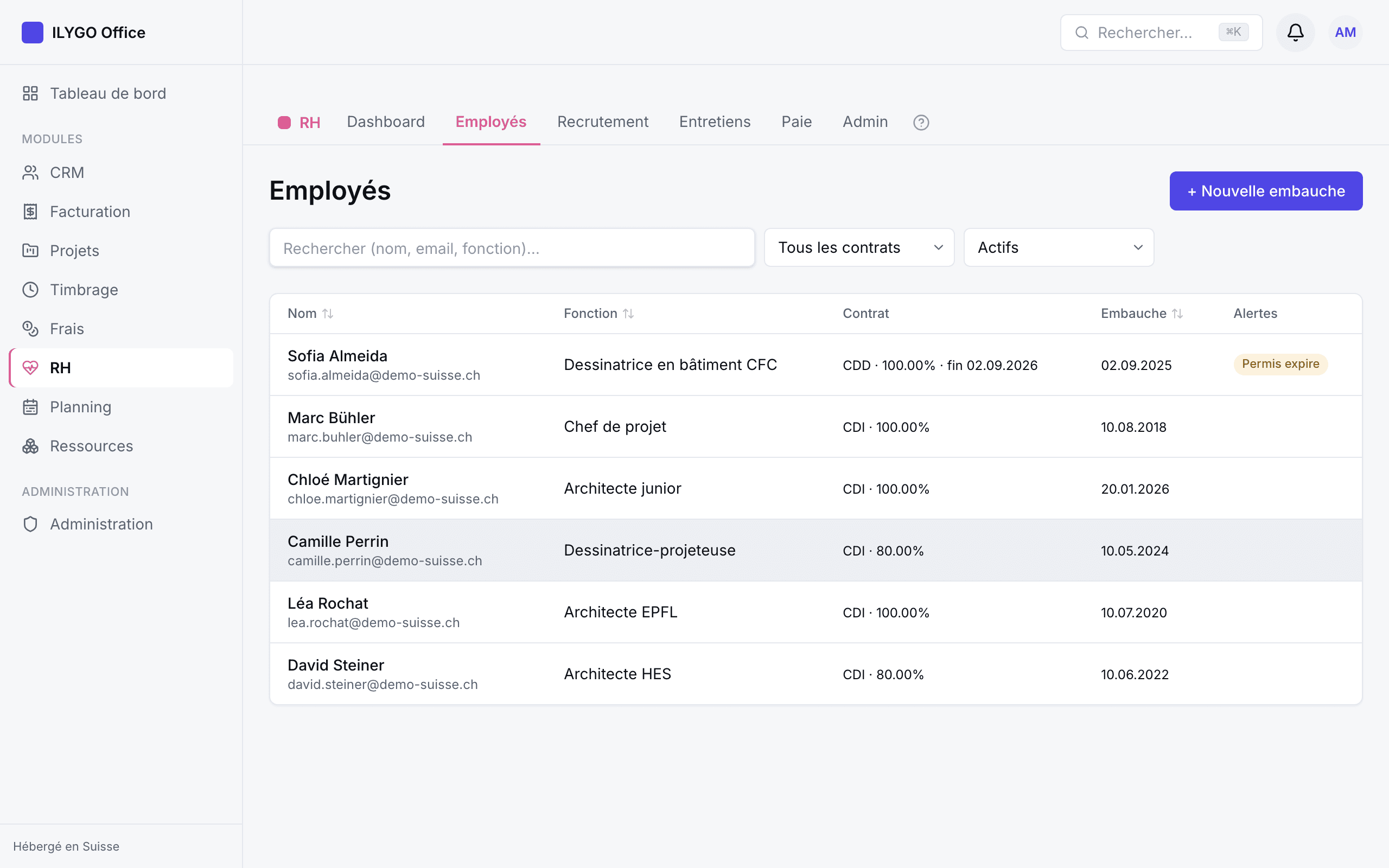Image resolution: width=1389 pixels, height=868 pixels.
Task: Open David Steiner employee row
Action: [815, 674]
